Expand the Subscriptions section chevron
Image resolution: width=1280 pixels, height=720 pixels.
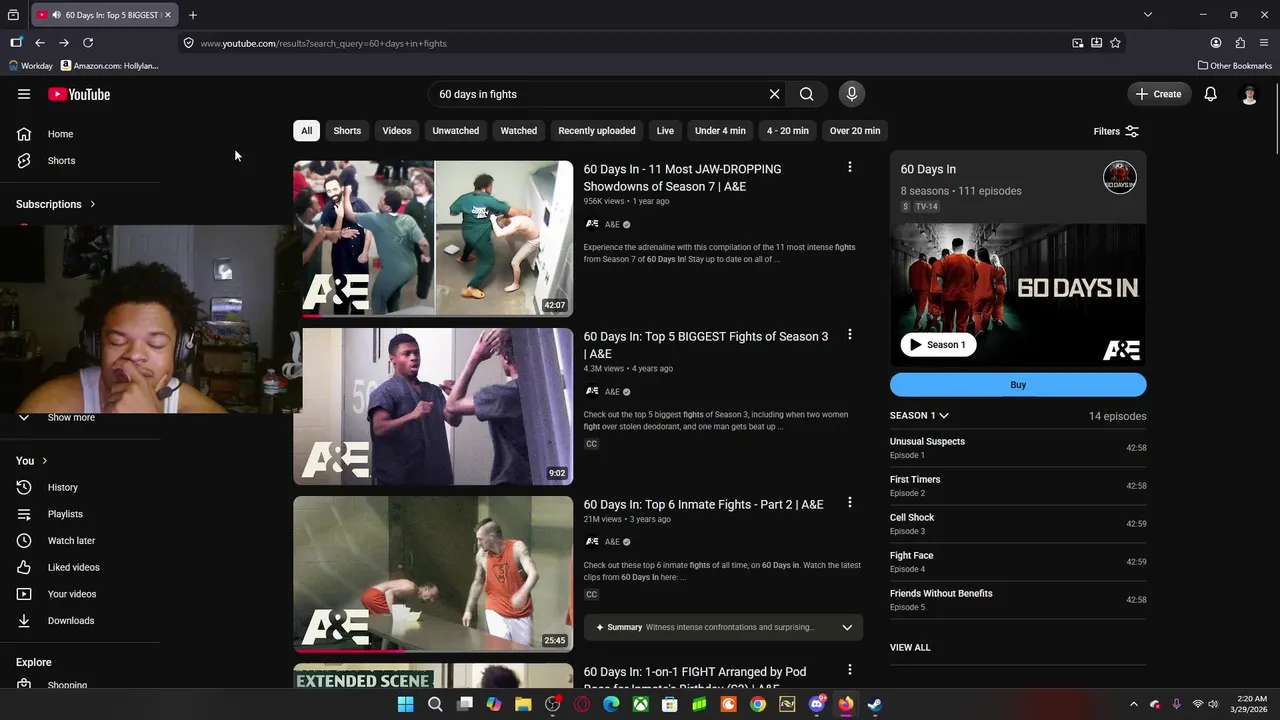click(93, 204)
